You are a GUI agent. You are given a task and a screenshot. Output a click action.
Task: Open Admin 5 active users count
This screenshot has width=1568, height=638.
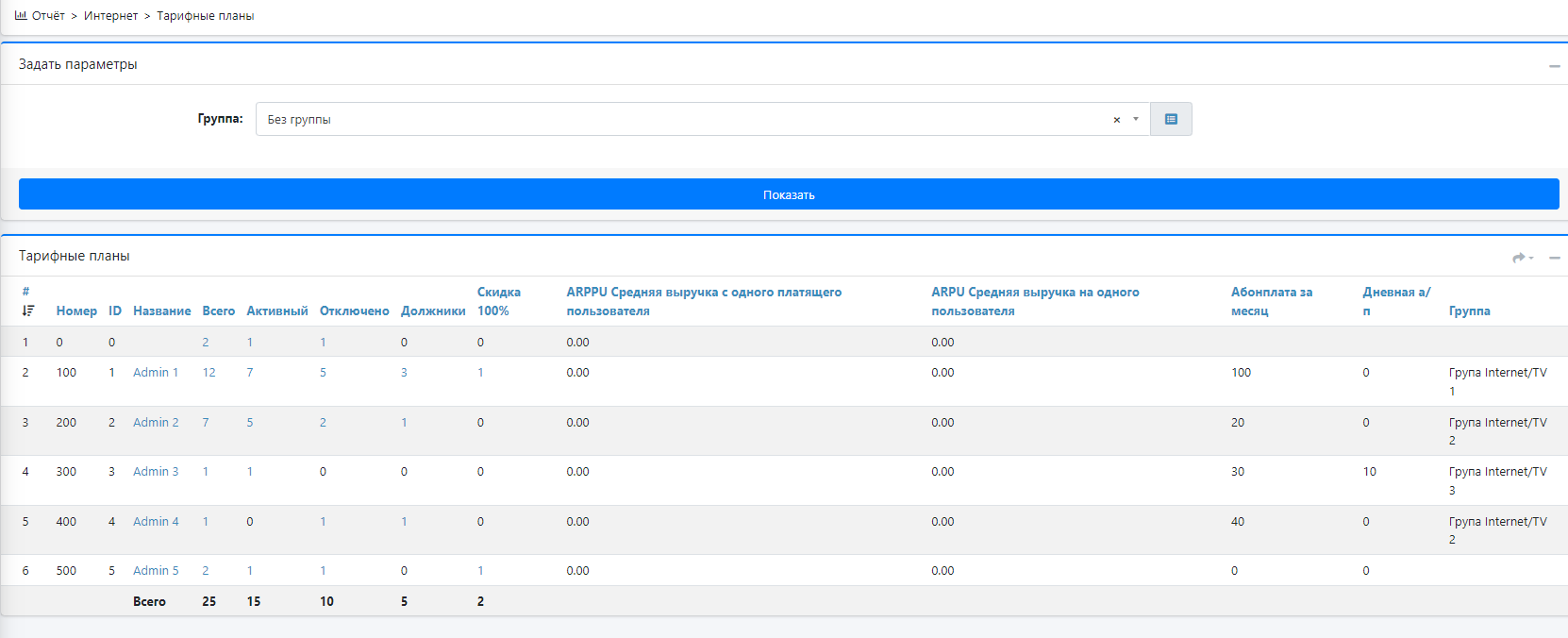[x=250, y=571]
